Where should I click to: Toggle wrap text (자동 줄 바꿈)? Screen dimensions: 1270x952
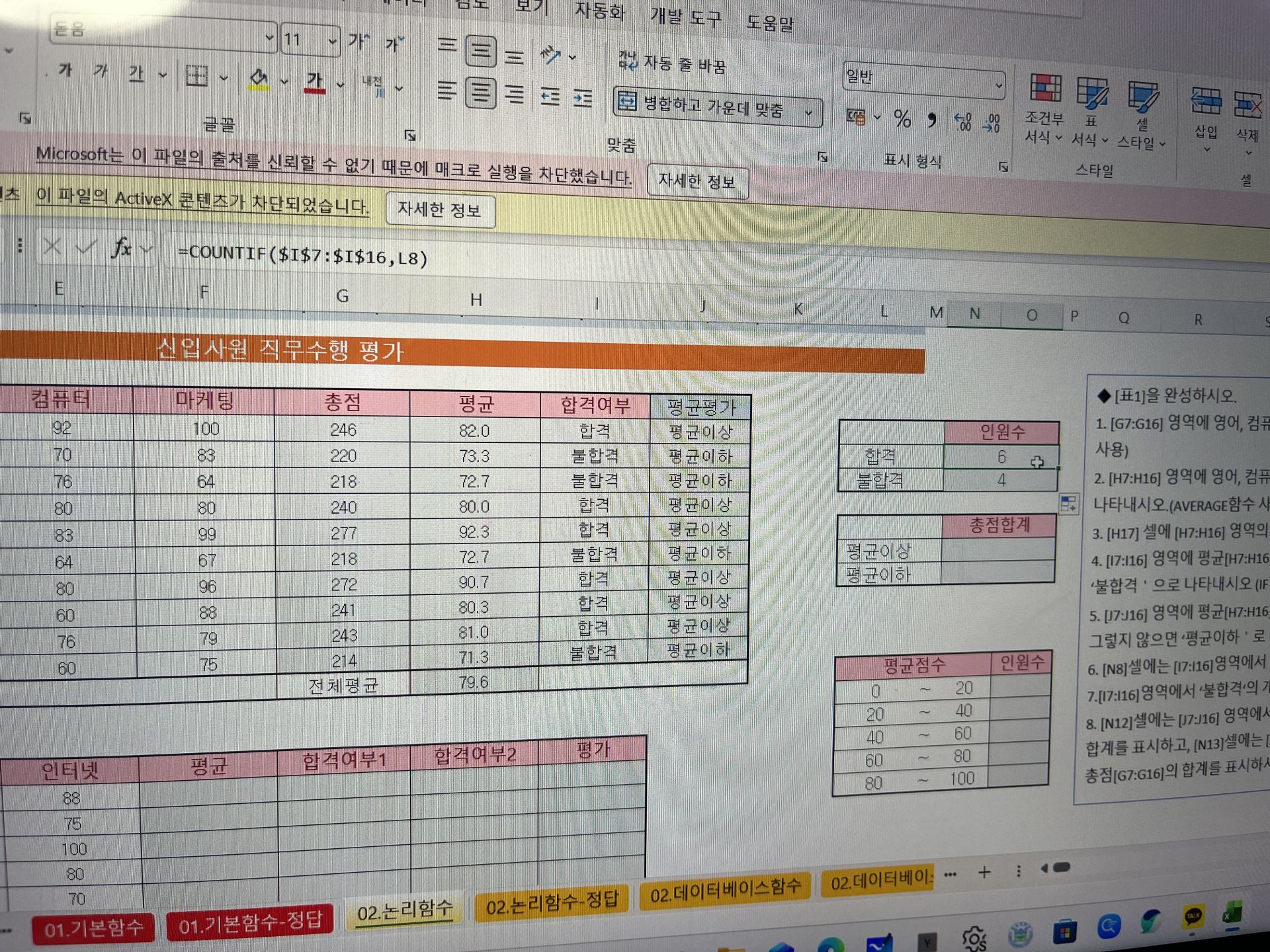coord(673,63)
